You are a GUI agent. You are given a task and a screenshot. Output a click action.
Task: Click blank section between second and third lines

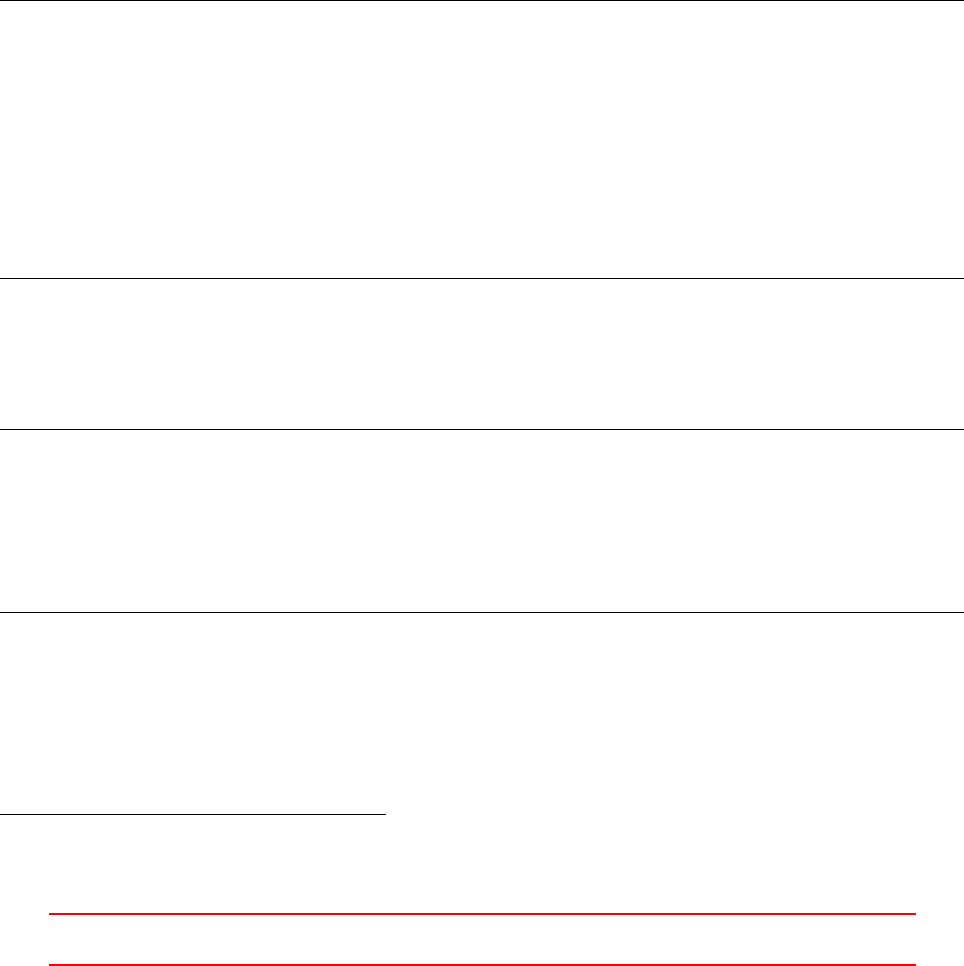(x=482, y=354)
